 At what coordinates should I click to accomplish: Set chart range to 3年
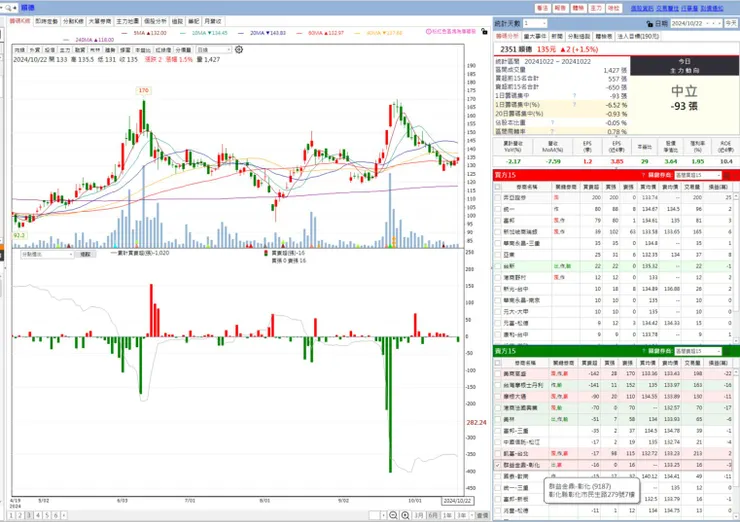tap(462, 515)
